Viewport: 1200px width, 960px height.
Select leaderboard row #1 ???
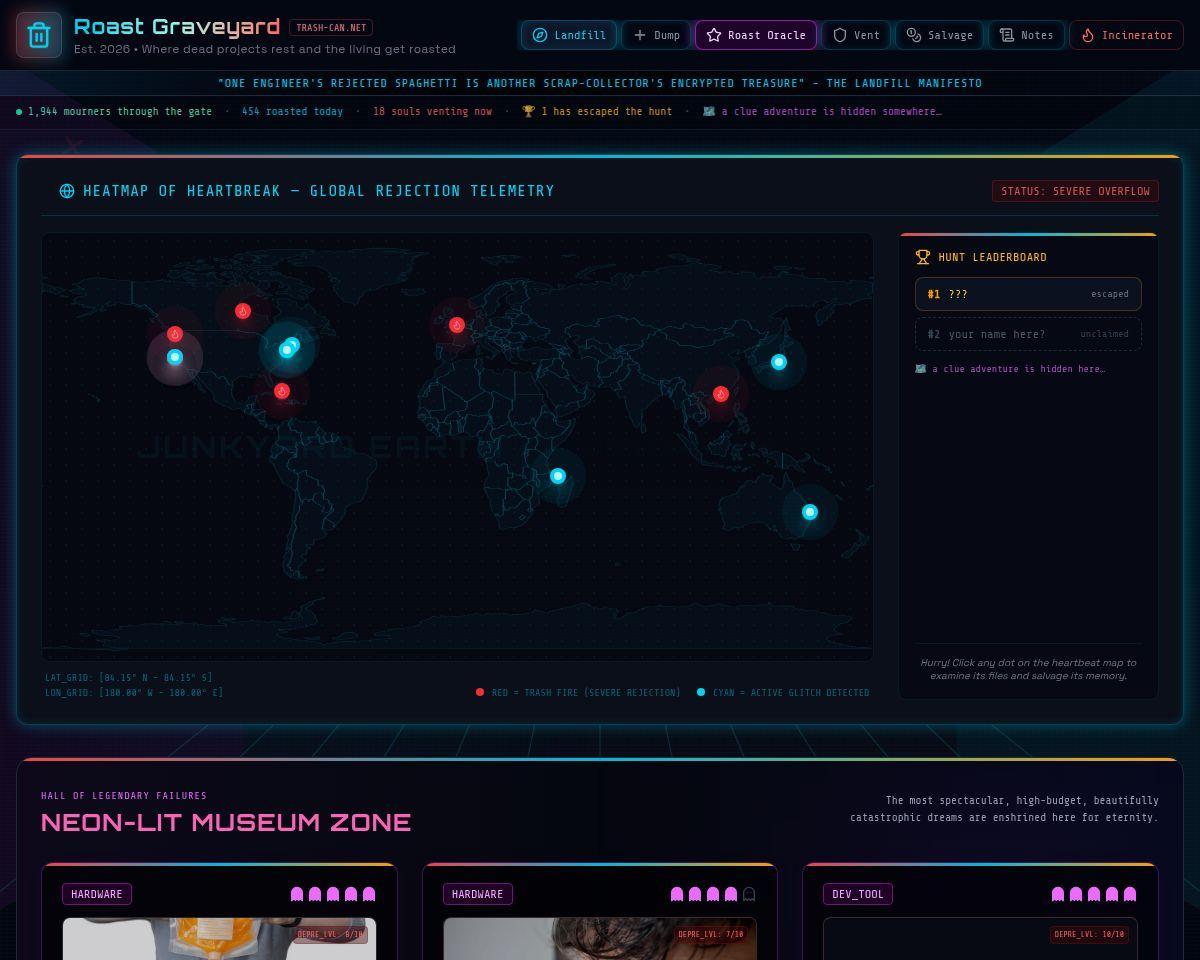[x=1028, y=294]
